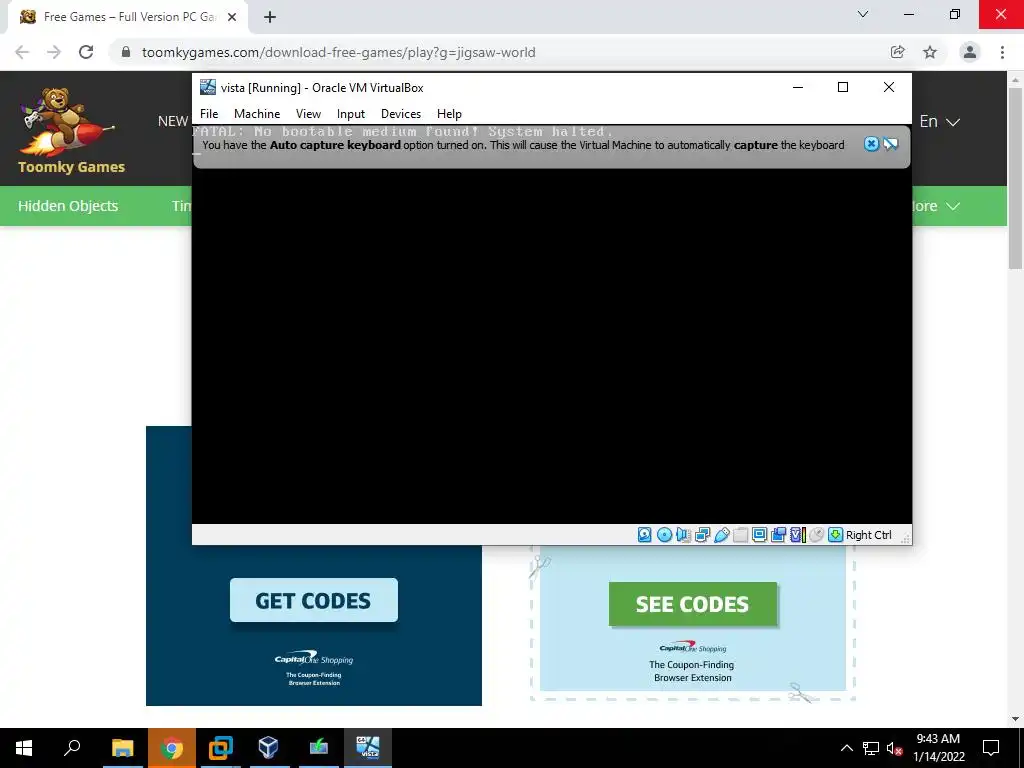
Task: Click the Chrome forward arrow
Action: click(54, 52)
